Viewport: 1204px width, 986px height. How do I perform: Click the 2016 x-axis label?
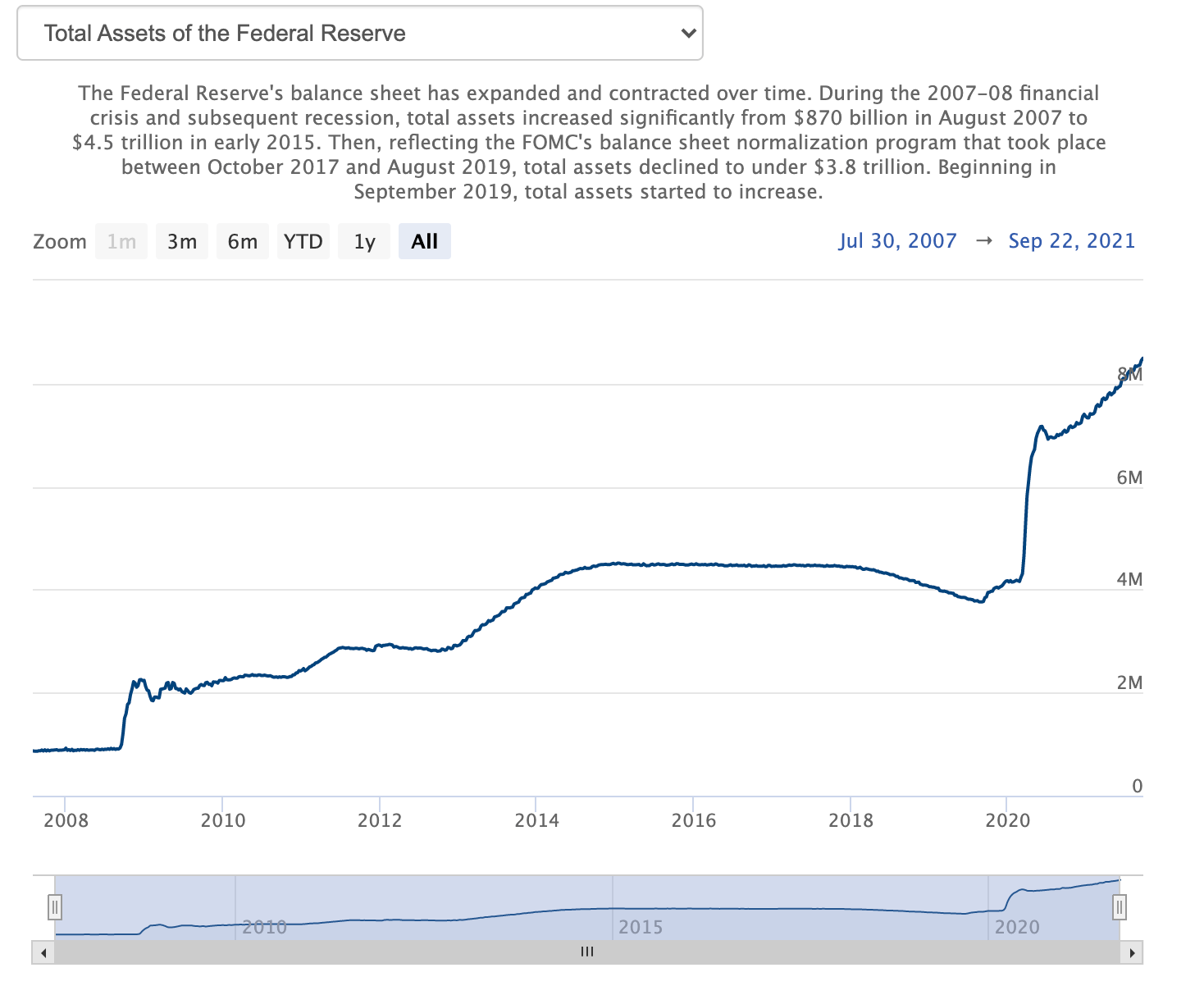click(x=694, y=820)
